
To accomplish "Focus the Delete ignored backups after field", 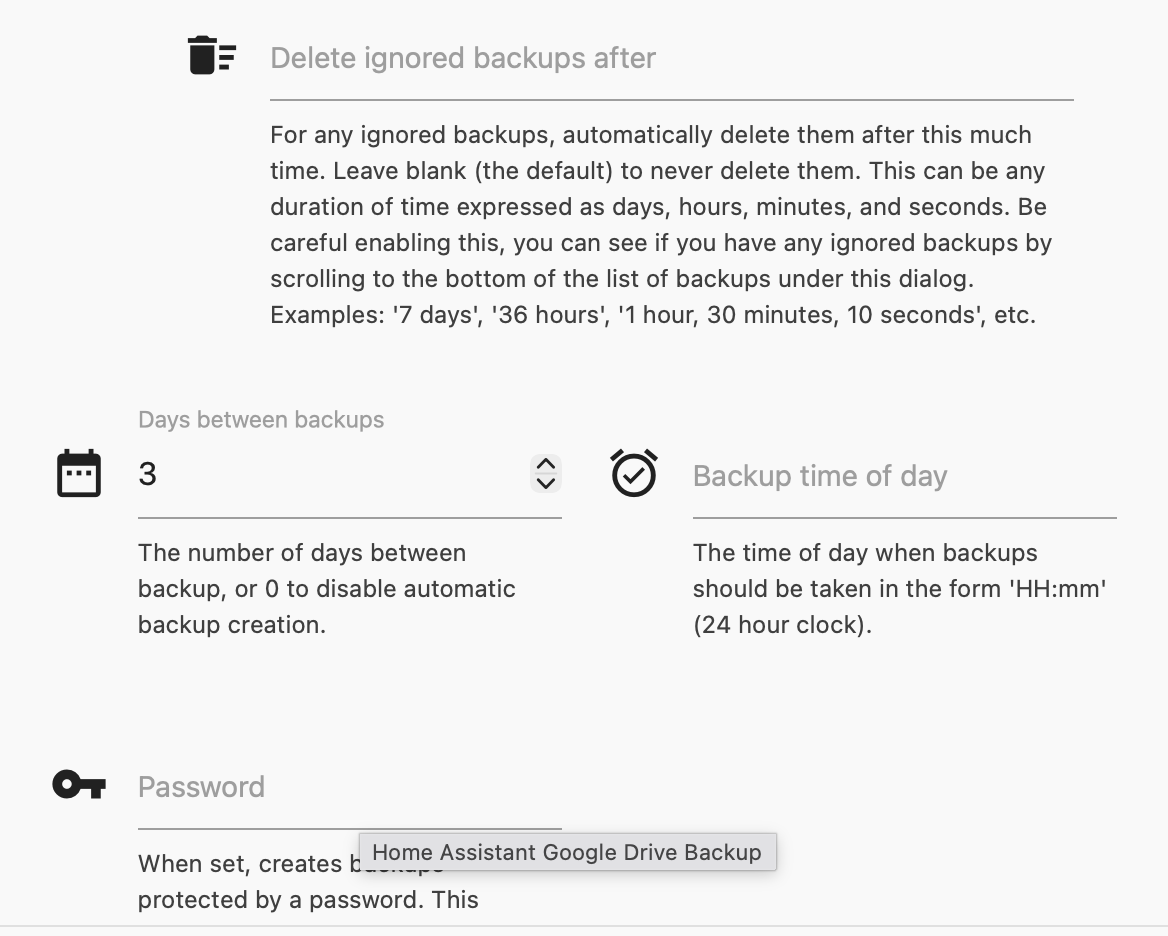I will pyautogui.click(x=670, y=59).
